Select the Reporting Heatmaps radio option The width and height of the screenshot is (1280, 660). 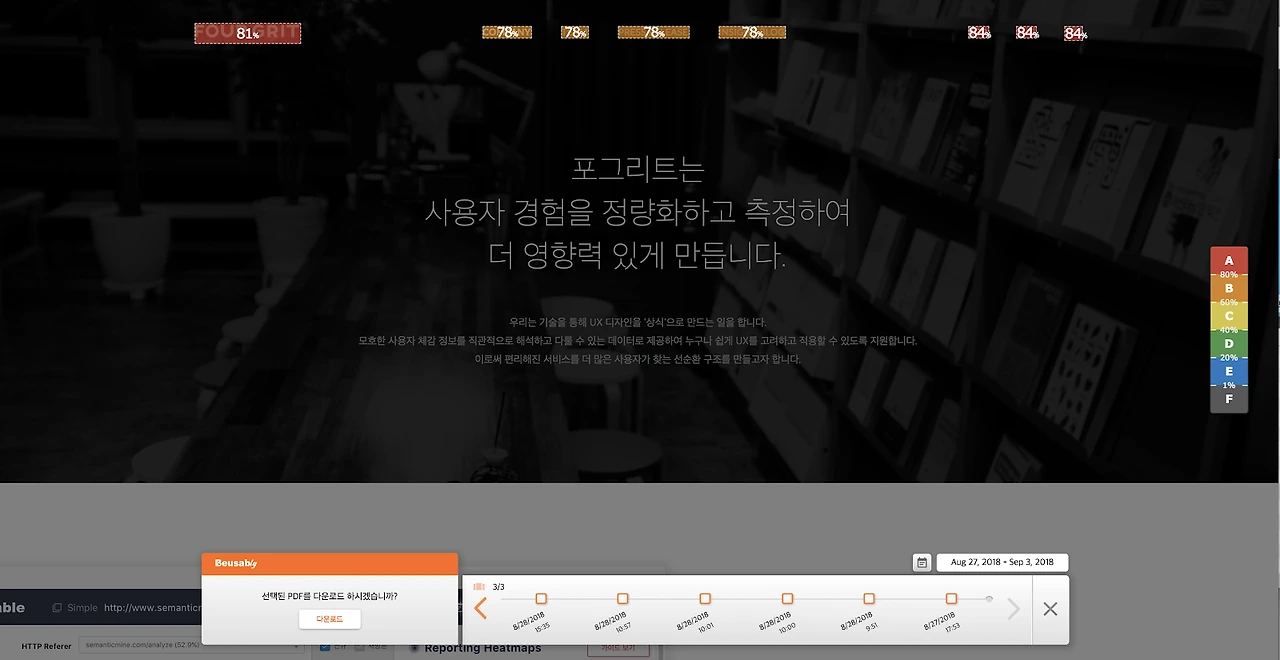coord(415,648)
